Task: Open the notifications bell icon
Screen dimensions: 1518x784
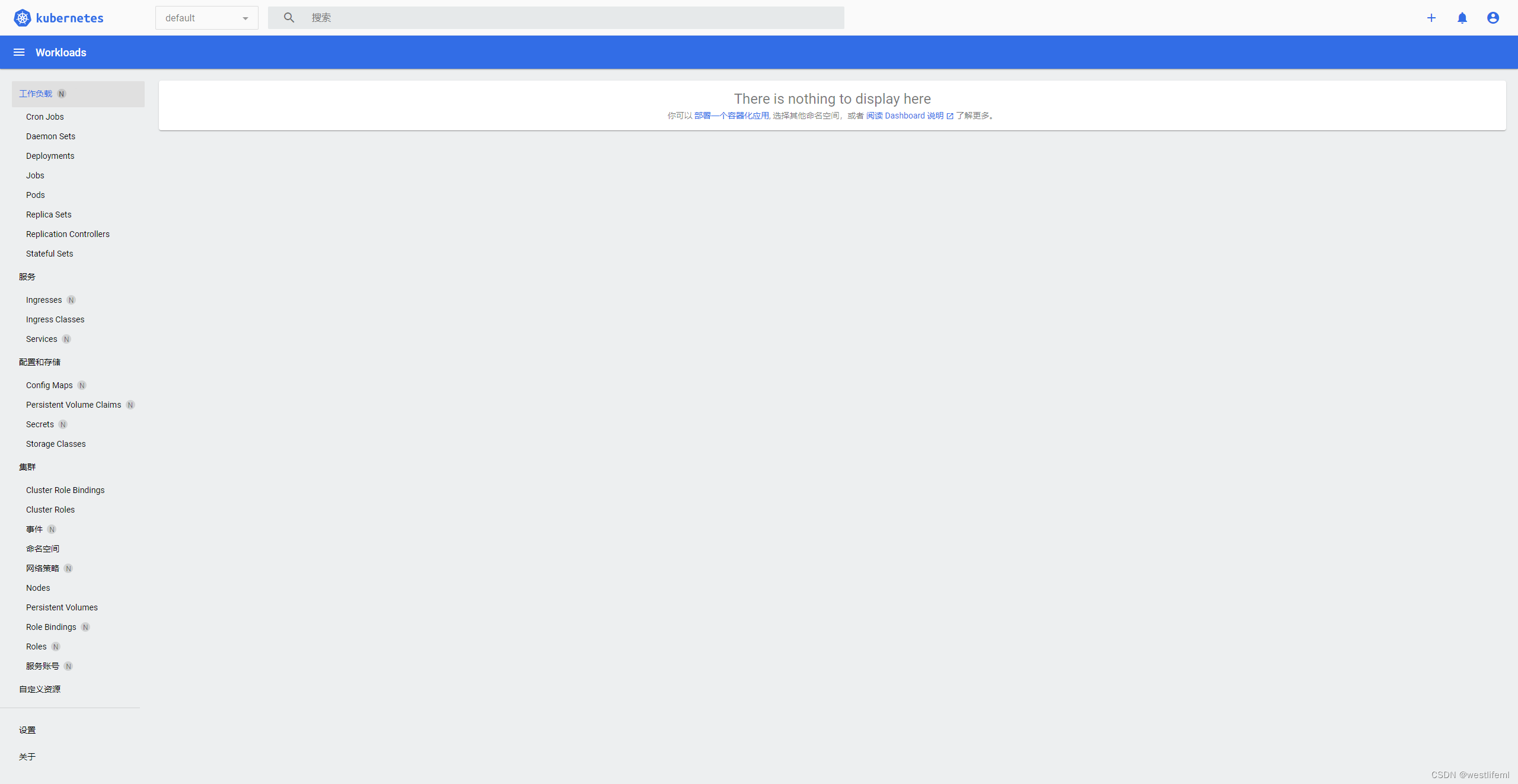Action: 1462,18
